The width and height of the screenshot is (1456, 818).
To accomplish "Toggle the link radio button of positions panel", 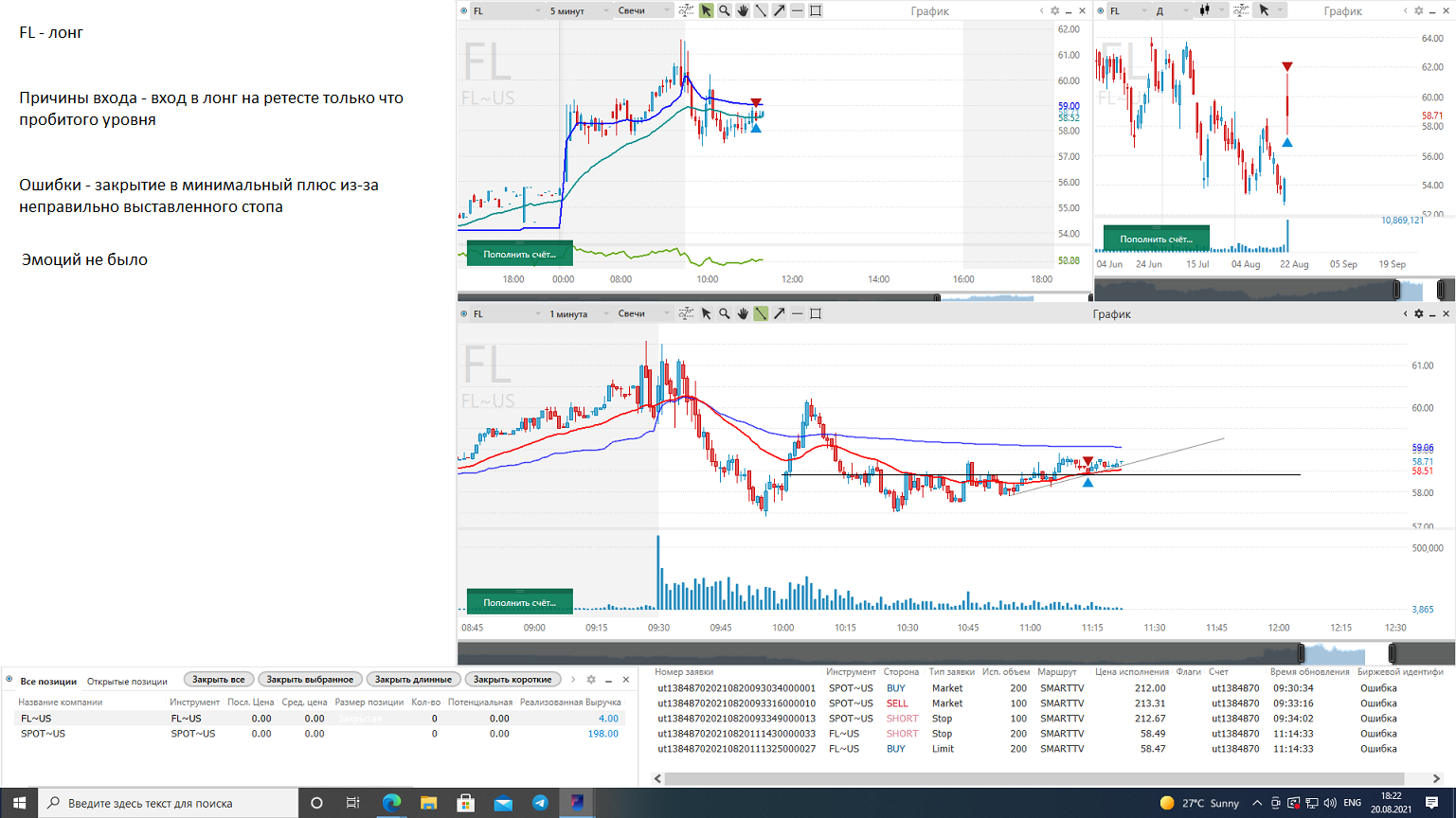I will (x=9, y=679).
